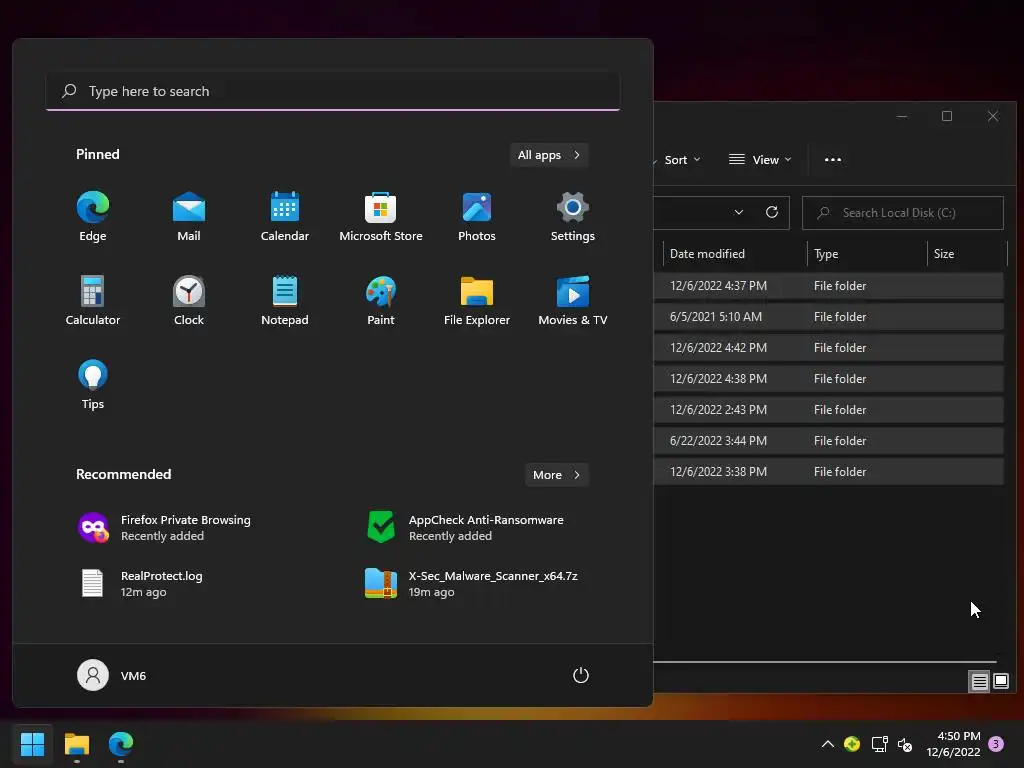Viewport: 1024px width, 768px height.
Task: Maximize the File Explorer window
Action: tap(947, 116)
